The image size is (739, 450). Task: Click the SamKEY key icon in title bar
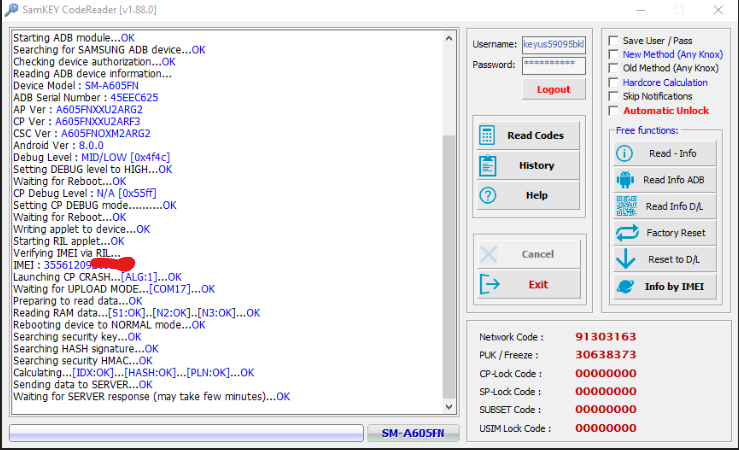(11, 9)
